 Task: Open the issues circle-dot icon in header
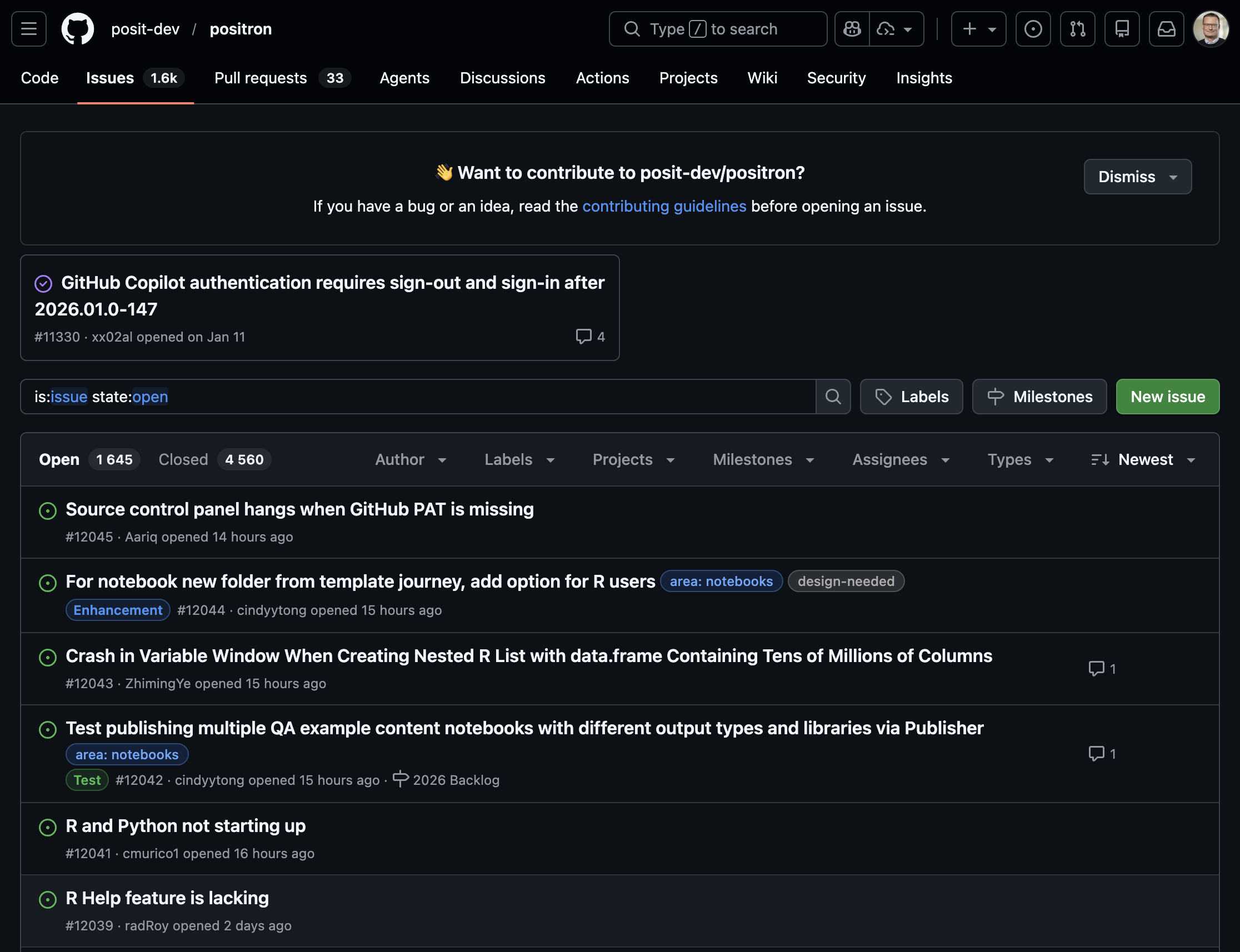(1033, 29)
